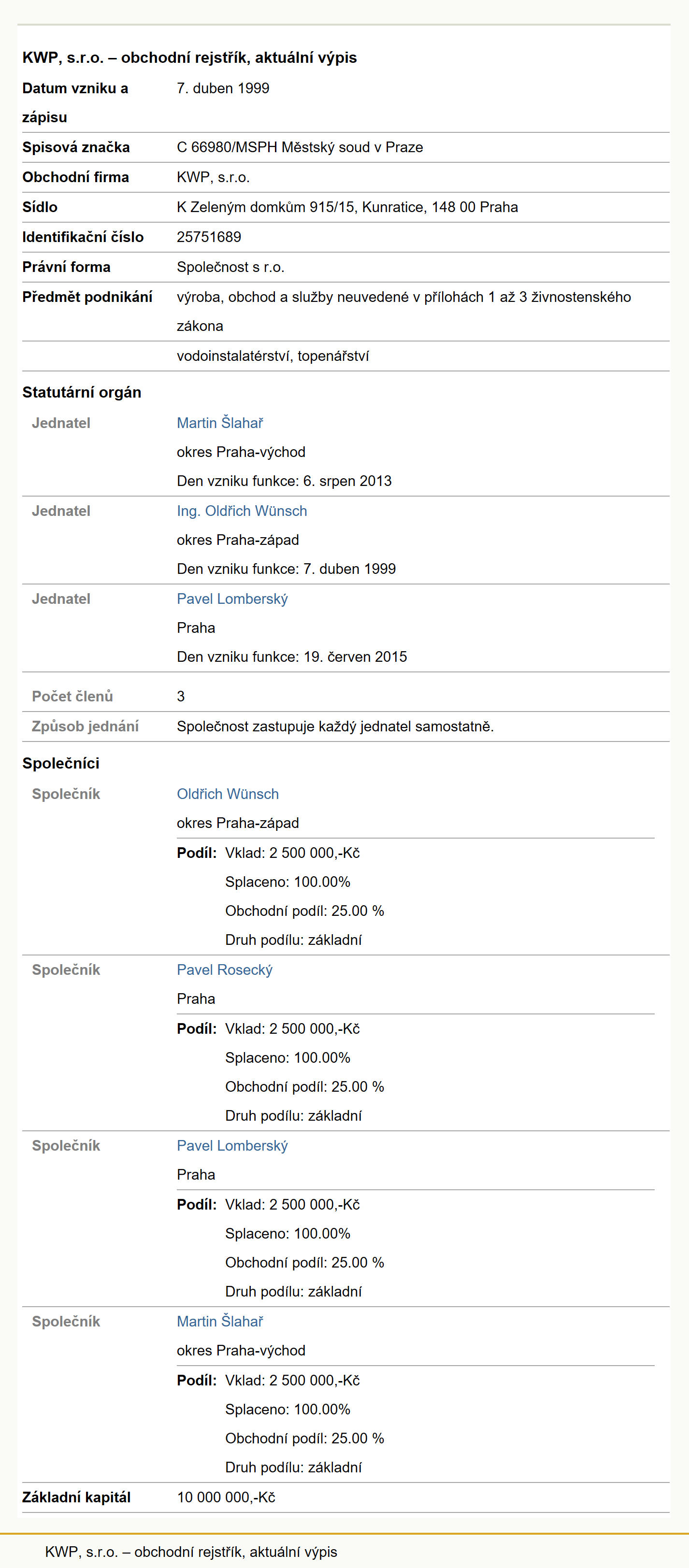Click the Počet členů value 3
This screenshot has height=1568, width=689.
(181, 697)
